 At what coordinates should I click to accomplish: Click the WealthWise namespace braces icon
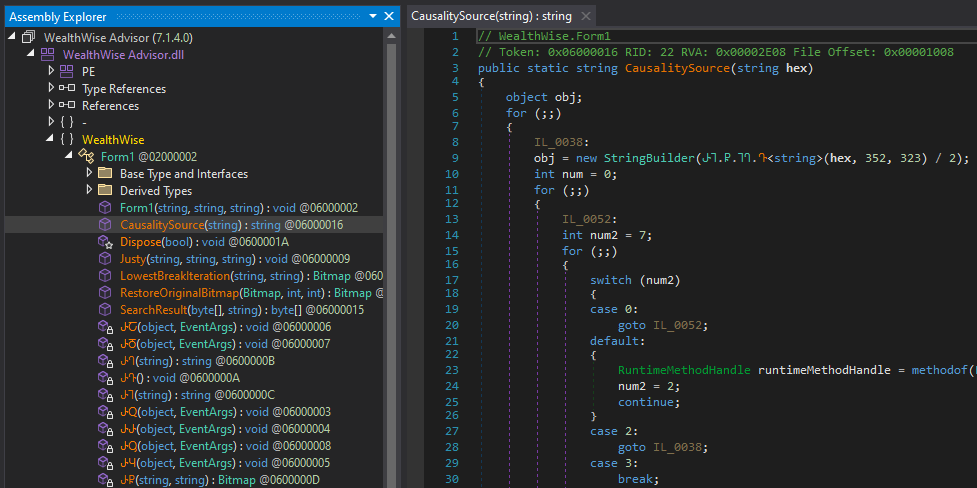[x=67, y=140]
